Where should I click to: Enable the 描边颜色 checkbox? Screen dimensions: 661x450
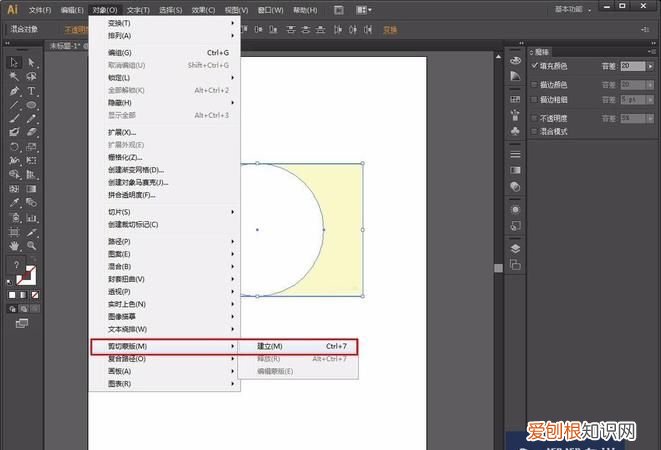pos(534,84)
